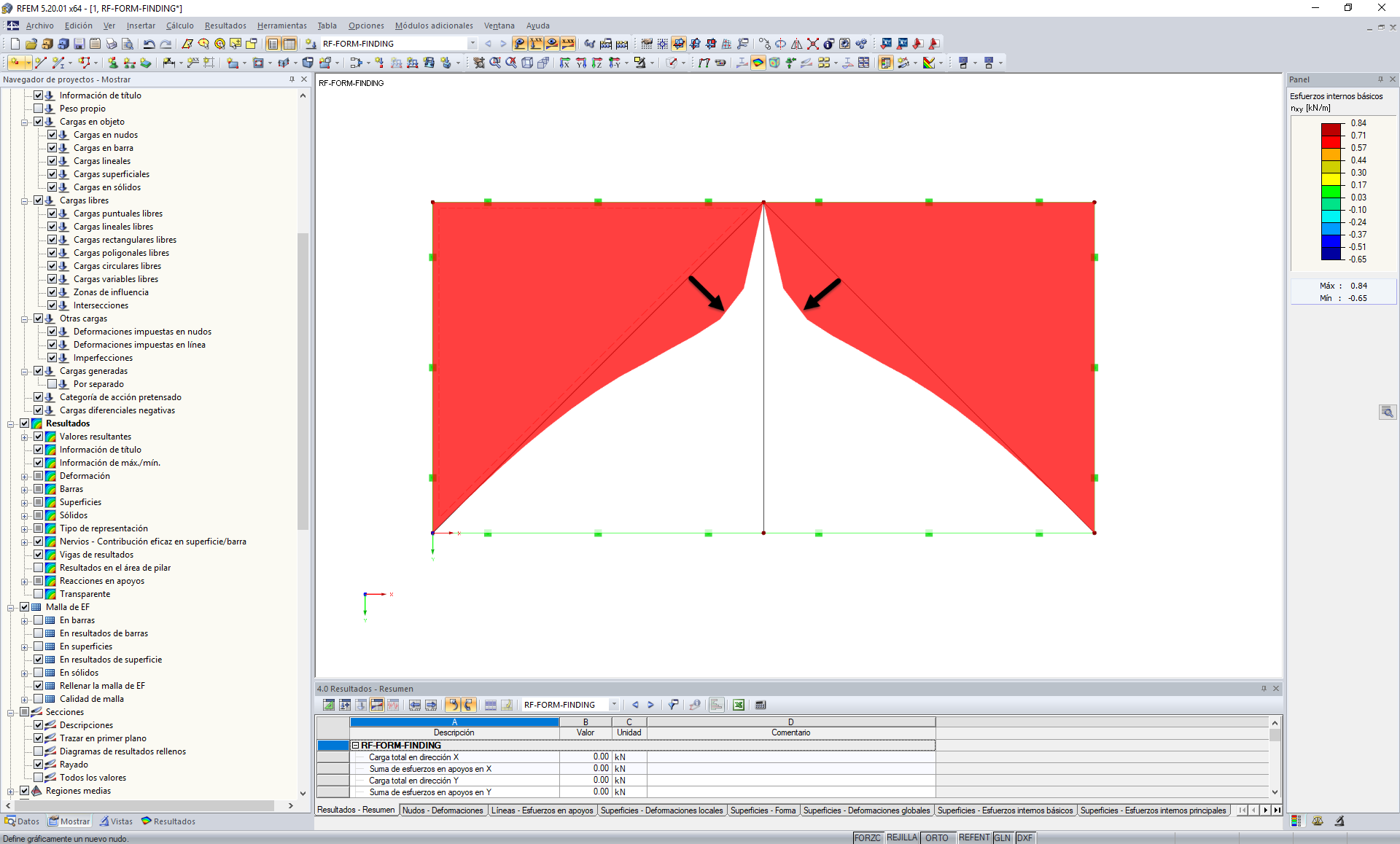
Task: Open the Resultados navigator tab
Action: pos(168,821)
